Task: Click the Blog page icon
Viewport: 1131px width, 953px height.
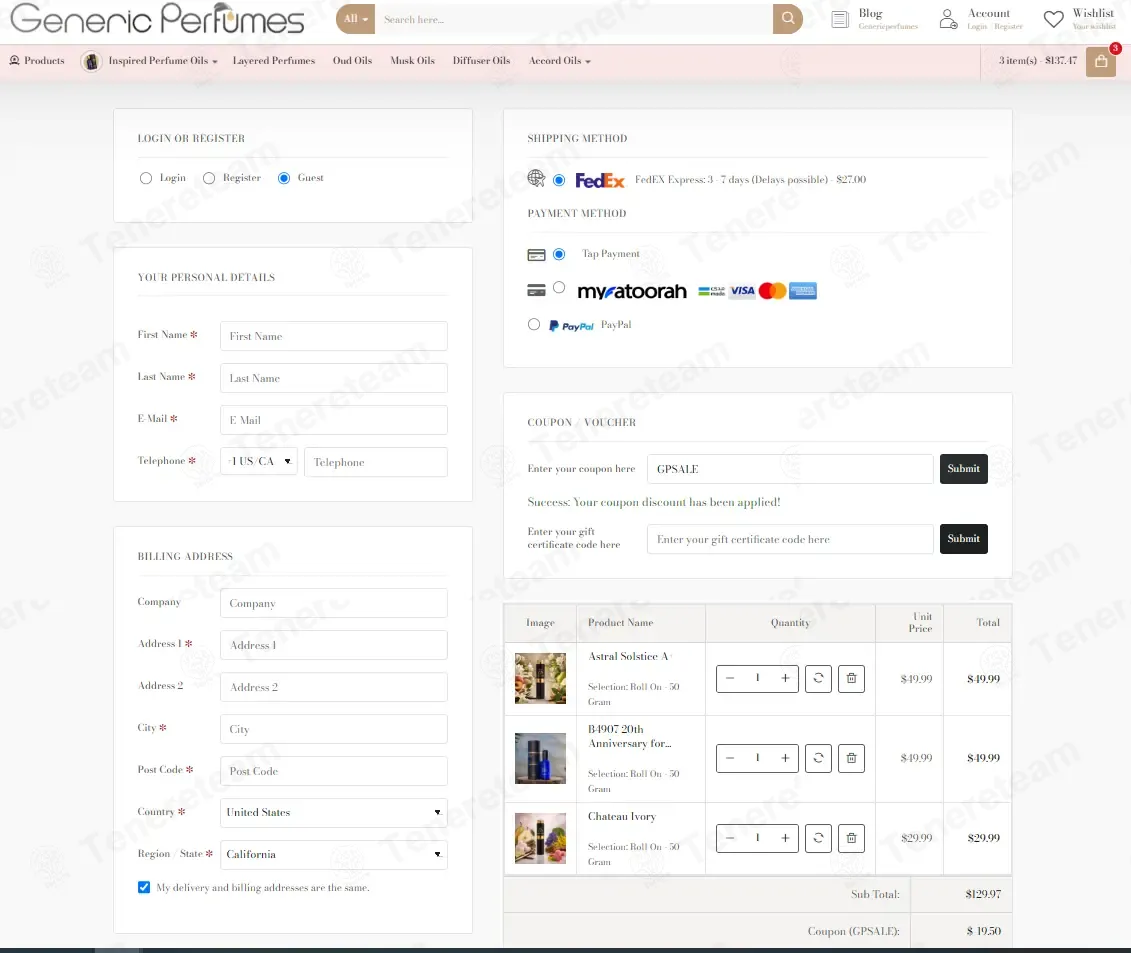Action: click(x=840, y=19)
